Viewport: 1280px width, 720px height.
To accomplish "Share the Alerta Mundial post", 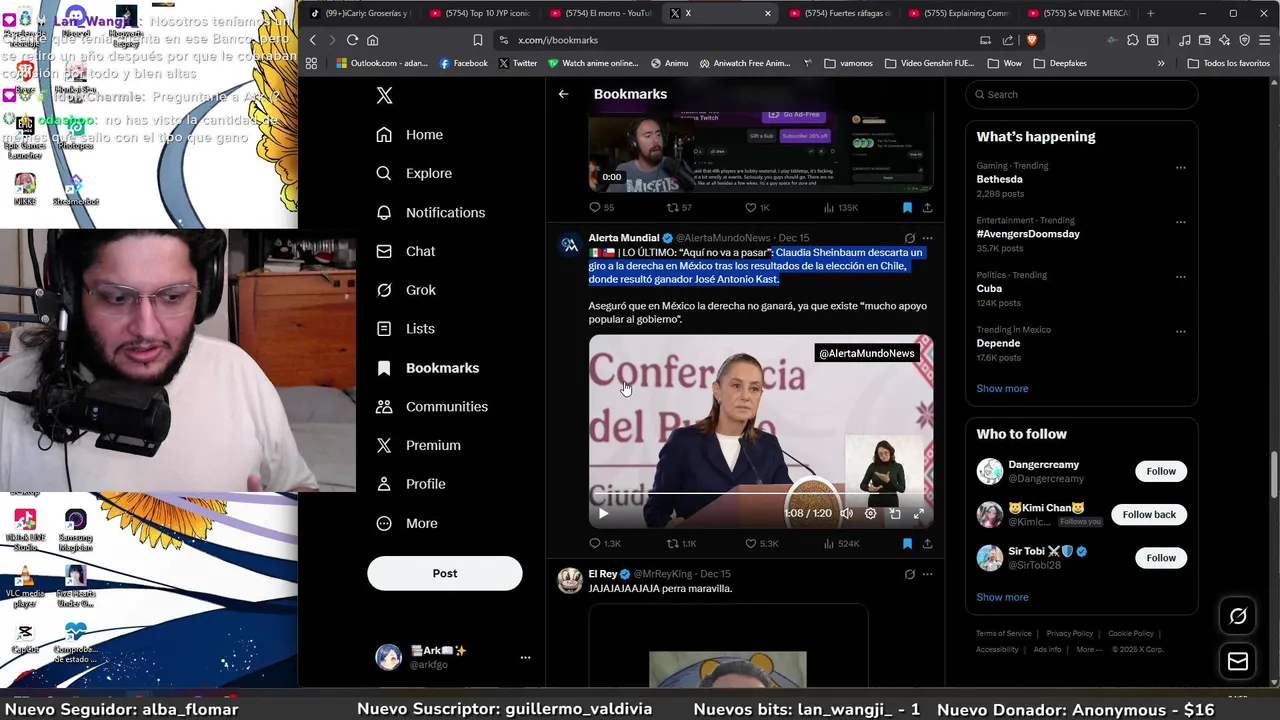I will [x=927, y=543].
